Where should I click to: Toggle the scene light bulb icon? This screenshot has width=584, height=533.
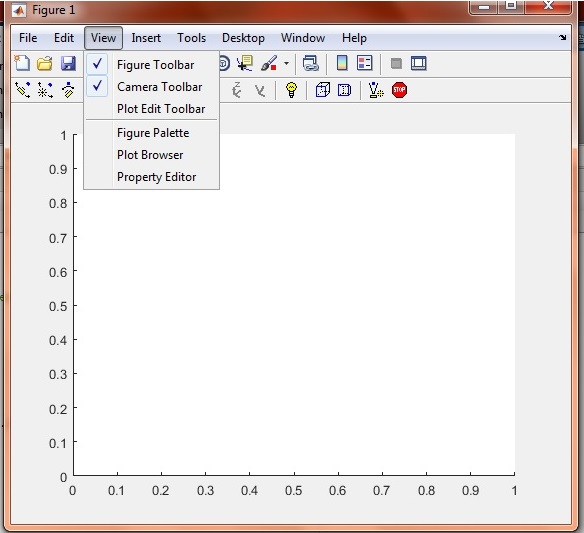pyautogui.click(x=291, y=90)
